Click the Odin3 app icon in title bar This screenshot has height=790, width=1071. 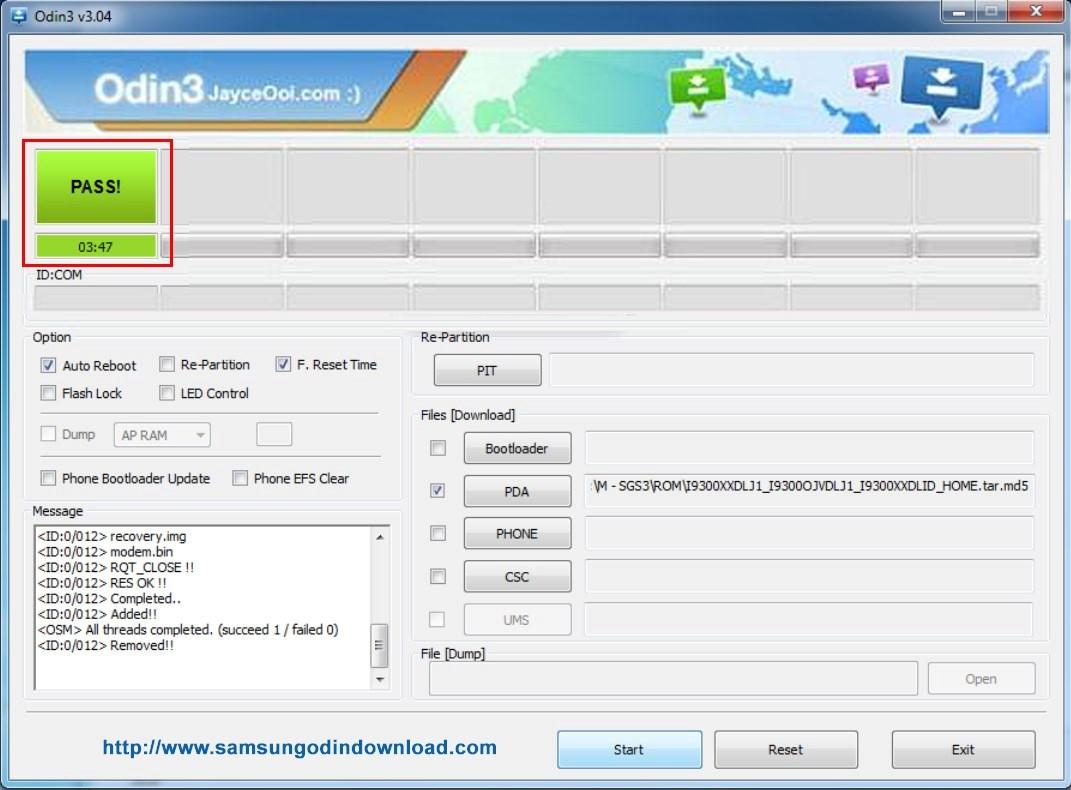pyautogui.click(x=19, y=15)
